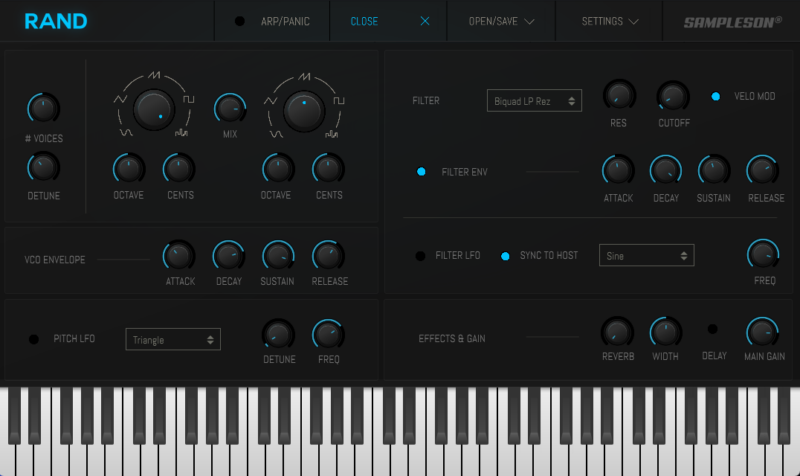
Task: Click the RAND plugin title logo
Action: [x=56, y=21]
